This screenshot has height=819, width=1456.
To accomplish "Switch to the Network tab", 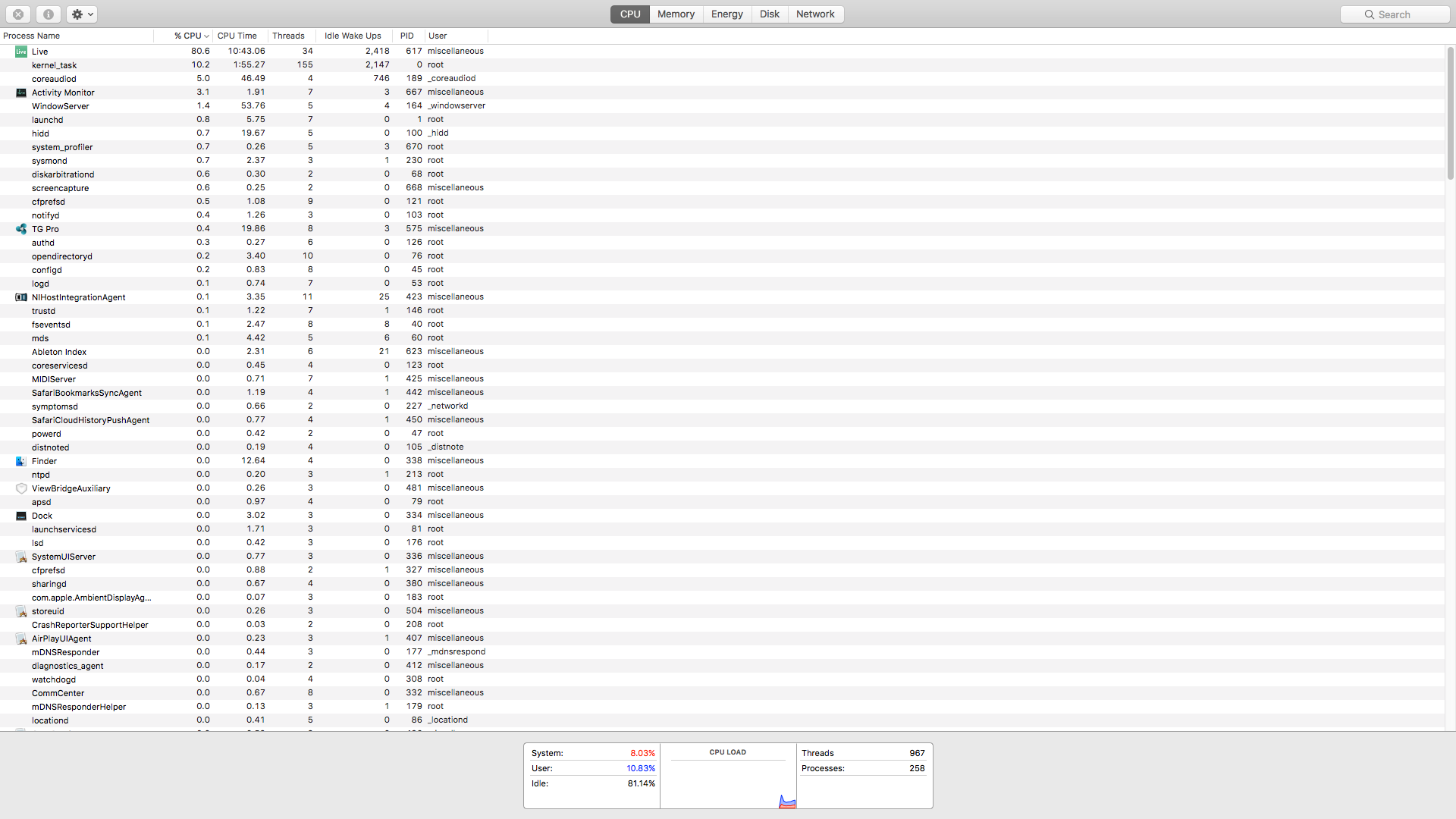I will (816, 14).
